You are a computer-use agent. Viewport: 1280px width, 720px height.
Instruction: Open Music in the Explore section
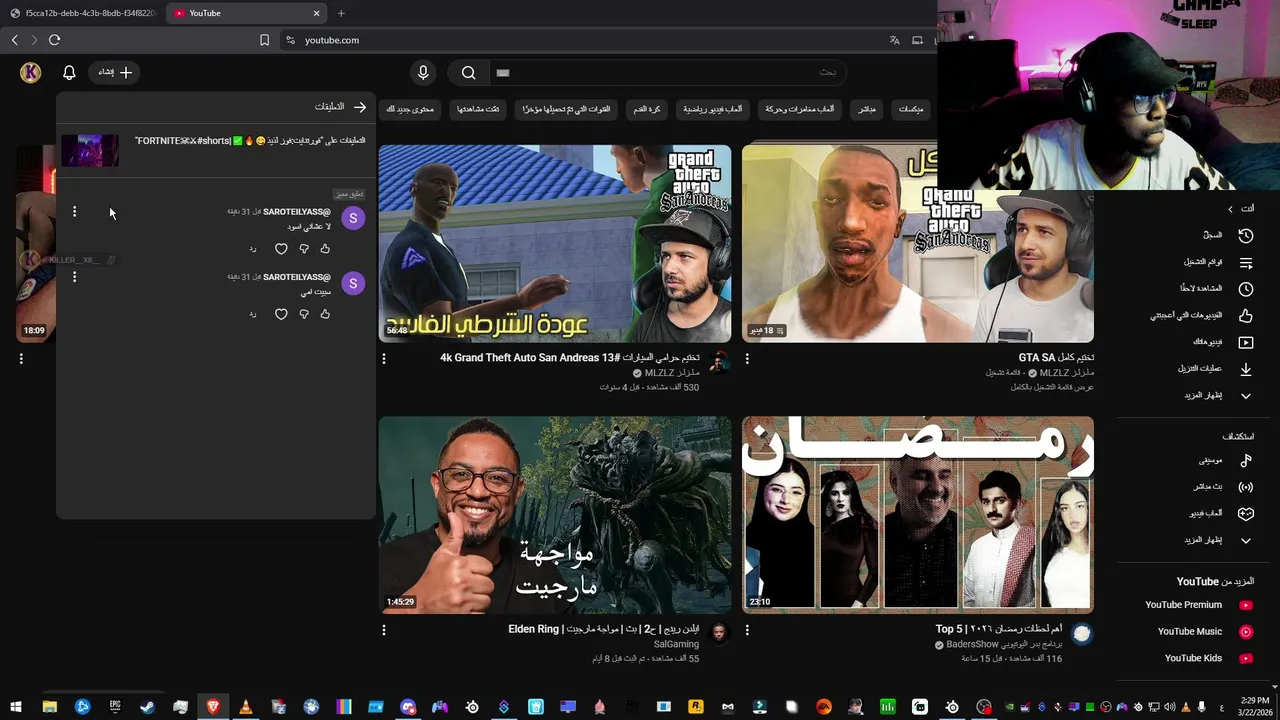[x=1228, y=461]
